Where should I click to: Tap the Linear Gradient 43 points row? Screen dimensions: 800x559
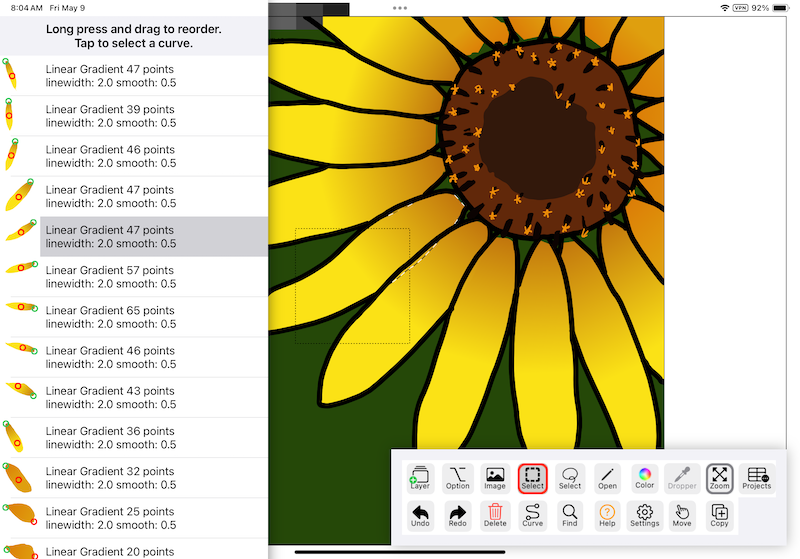click(134, 397)
